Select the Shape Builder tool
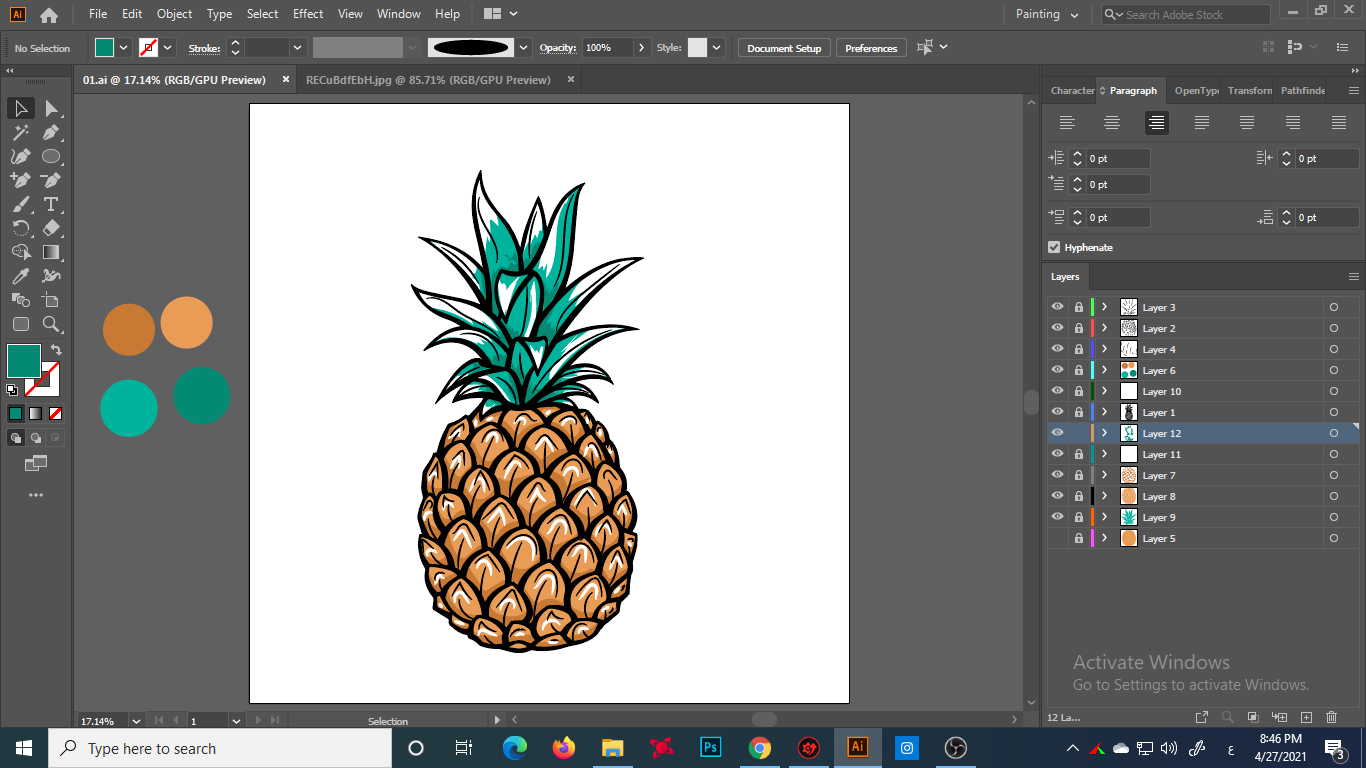 (21, 252)
